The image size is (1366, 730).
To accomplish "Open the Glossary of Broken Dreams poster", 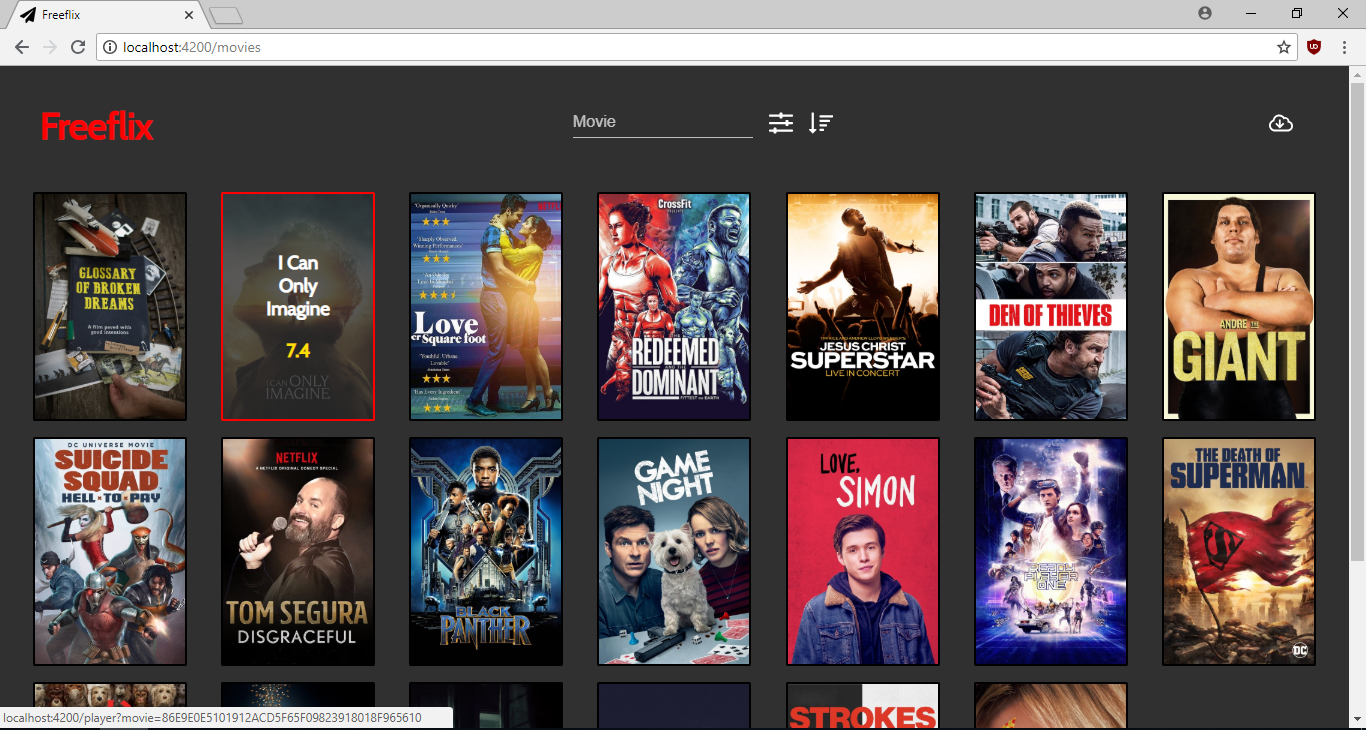I will pos(110,306).
